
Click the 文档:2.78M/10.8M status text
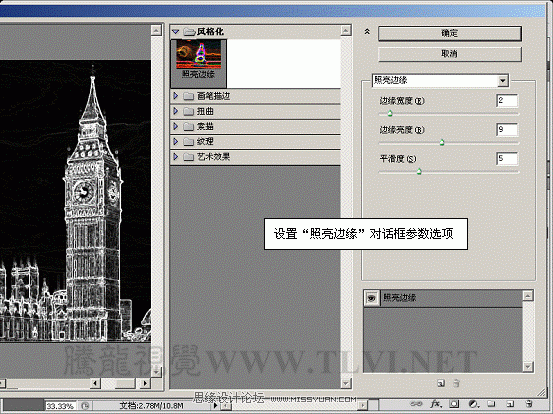[x=151, y=406]
